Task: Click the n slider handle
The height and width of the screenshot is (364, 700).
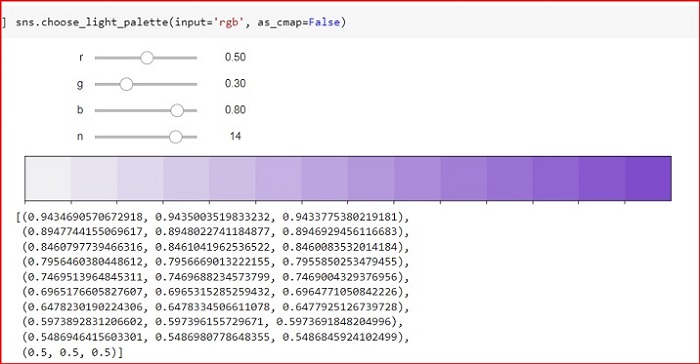Action: [176, 137]
